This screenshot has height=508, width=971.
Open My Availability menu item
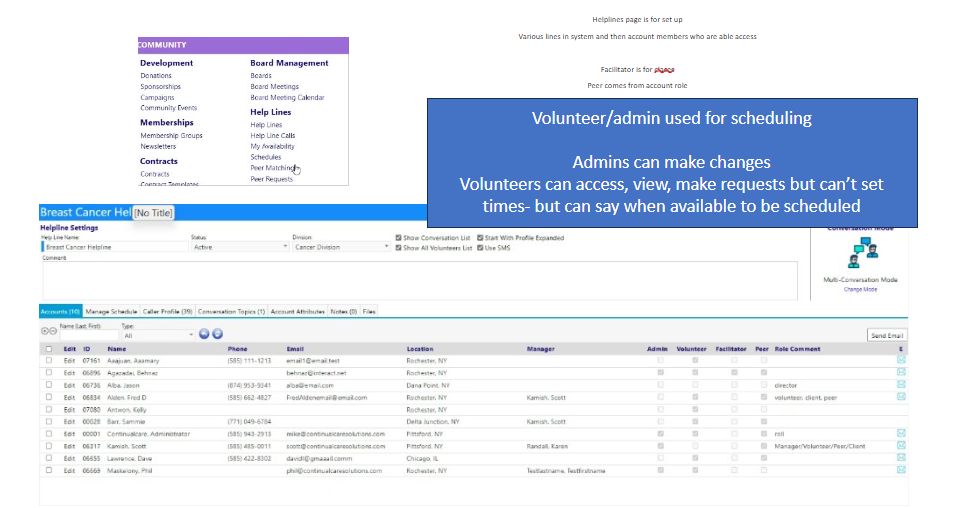coord(272,147)
